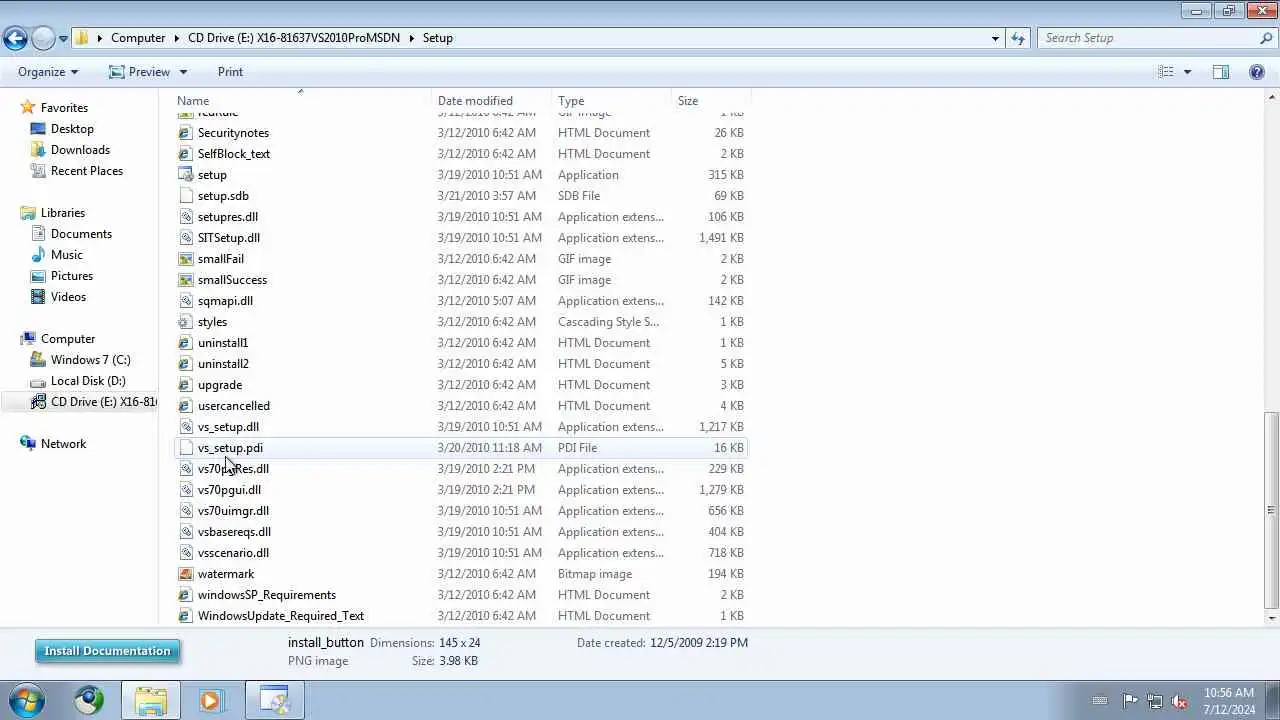Image resolution: width=1280 pixels, height=720 pixels.
Task: Click the search magnifier icon
Action: click(x=1266, y=38)
